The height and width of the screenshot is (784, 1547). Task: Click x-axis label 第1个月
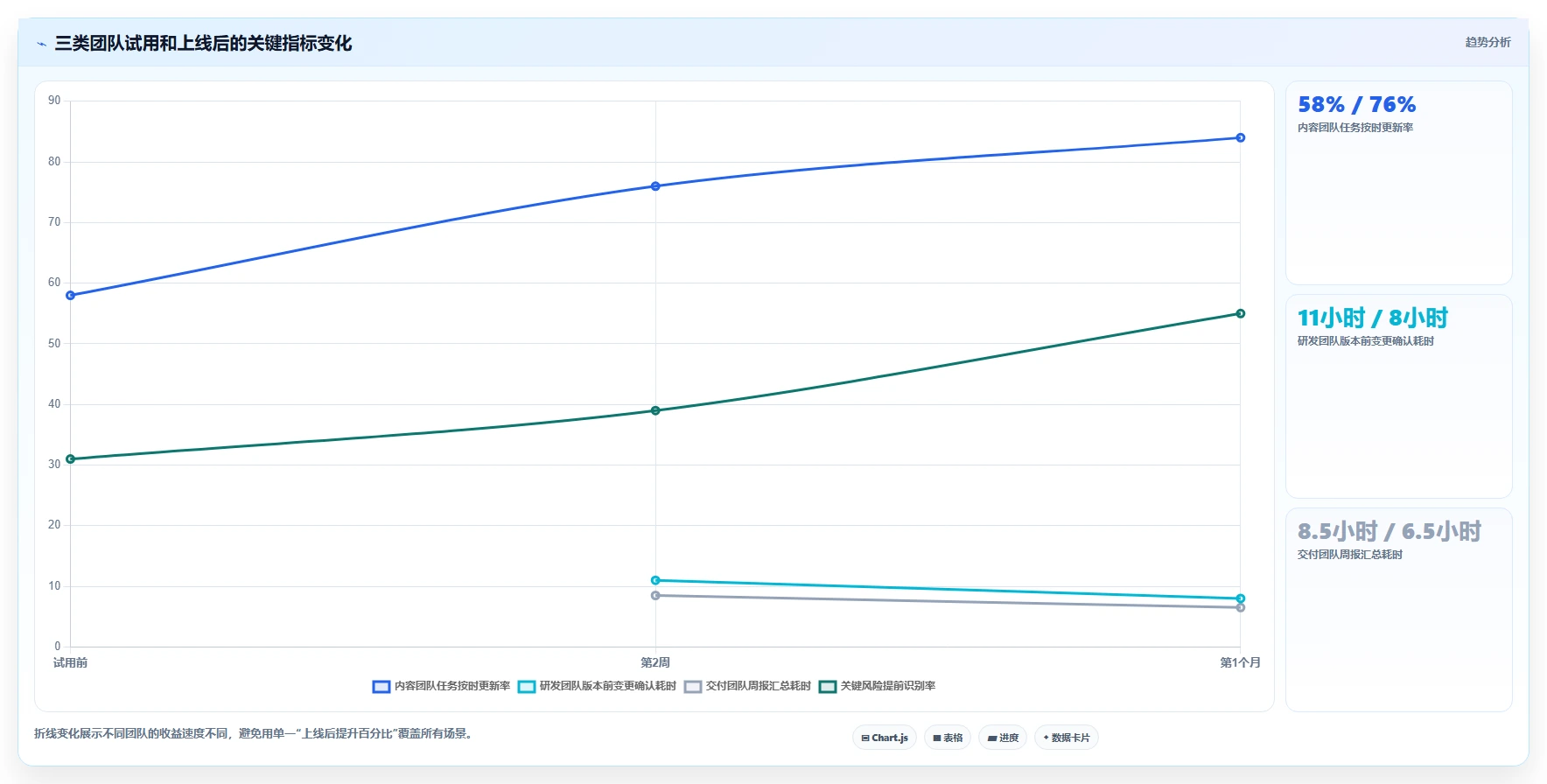1241,663
